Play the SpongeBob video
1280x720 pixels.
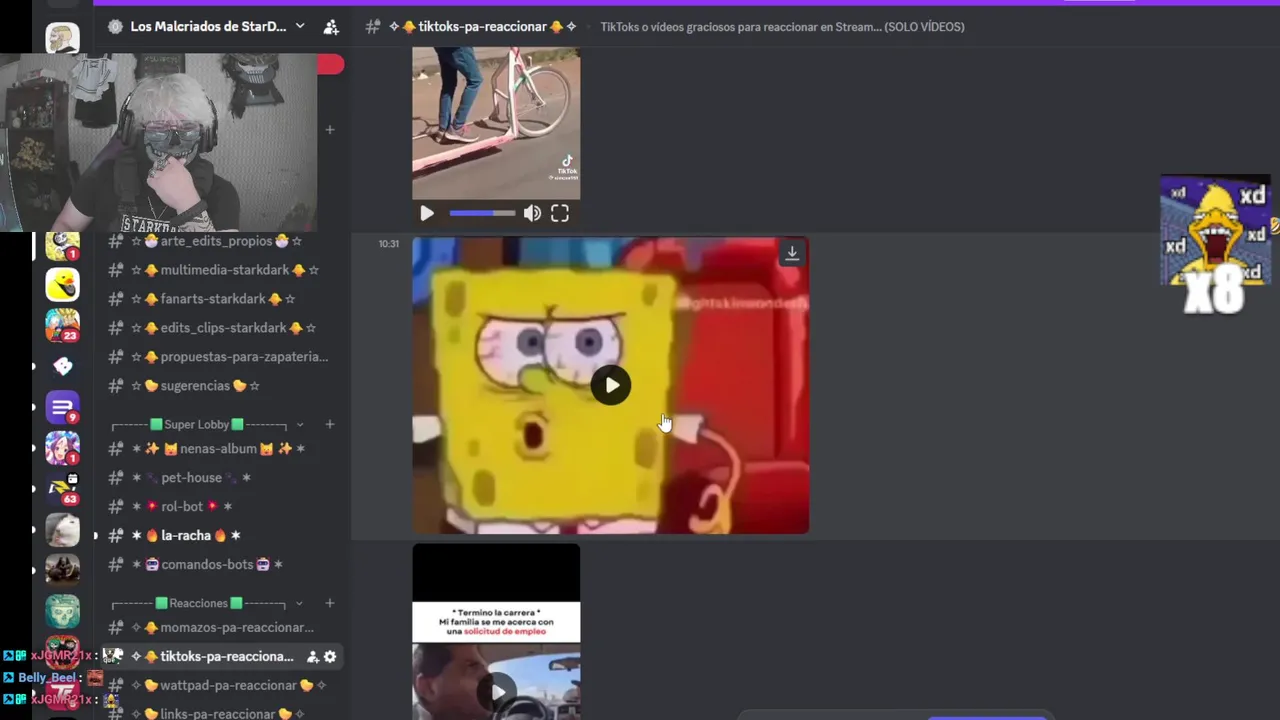click(x=611, y=386)
